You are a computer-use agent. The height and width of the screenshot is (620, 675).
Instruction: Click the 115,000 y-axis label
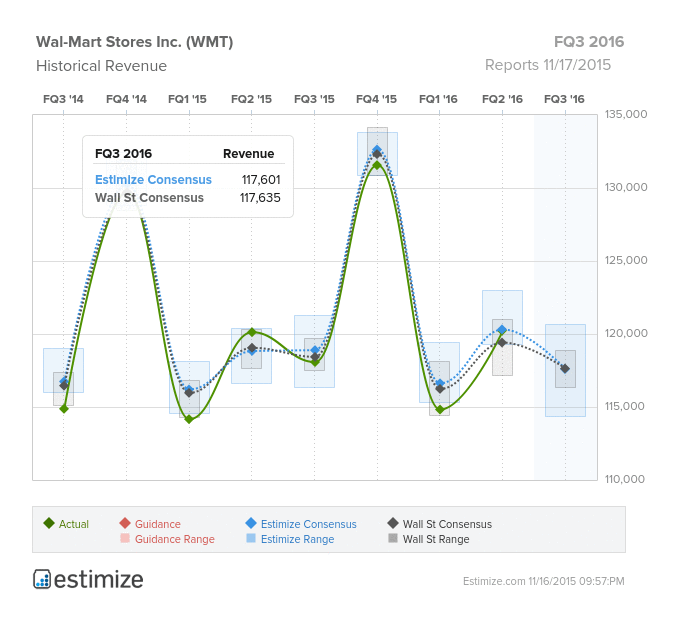(625, 406)
